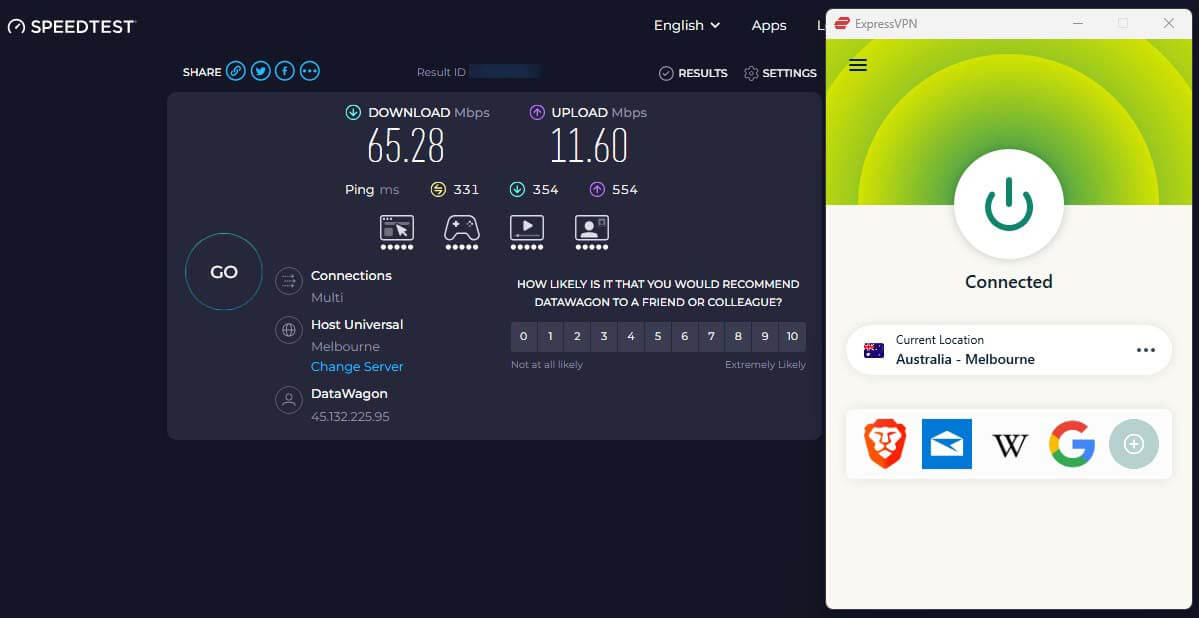Image resolution: width=1199 pixels, height=618 pixels.
Task: Click the UPLOAD Mbps label
Action: coord(599,112)
